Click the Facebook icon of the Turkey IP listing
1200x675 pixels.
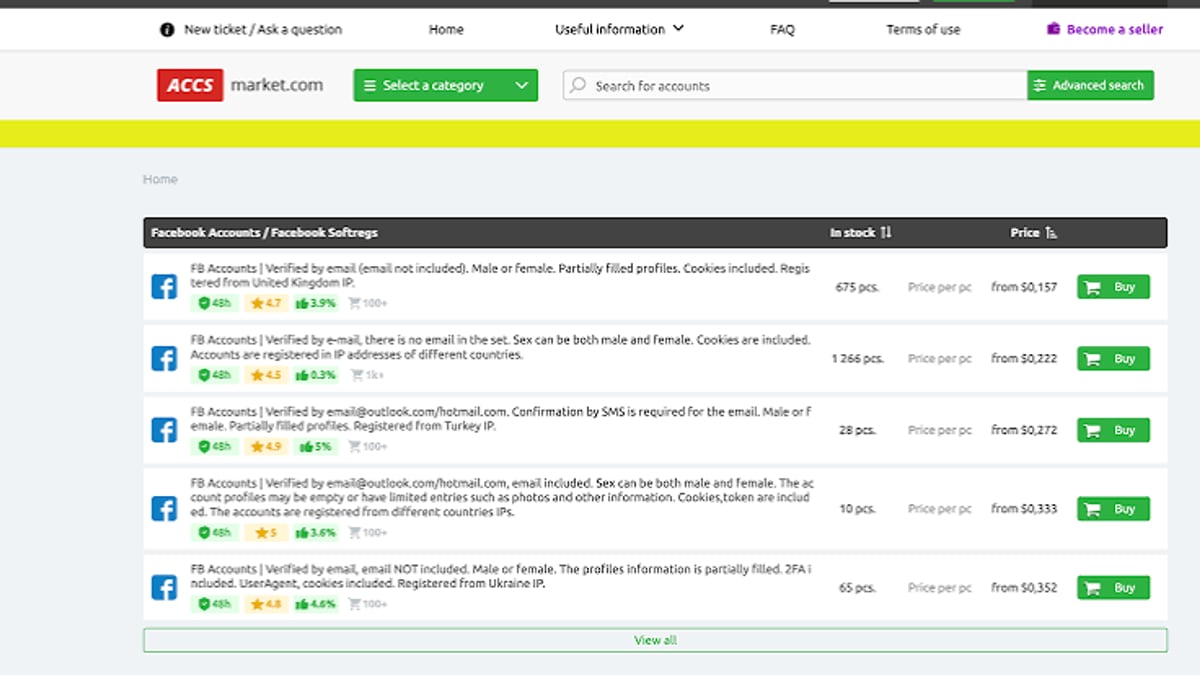tap(164, 430)
